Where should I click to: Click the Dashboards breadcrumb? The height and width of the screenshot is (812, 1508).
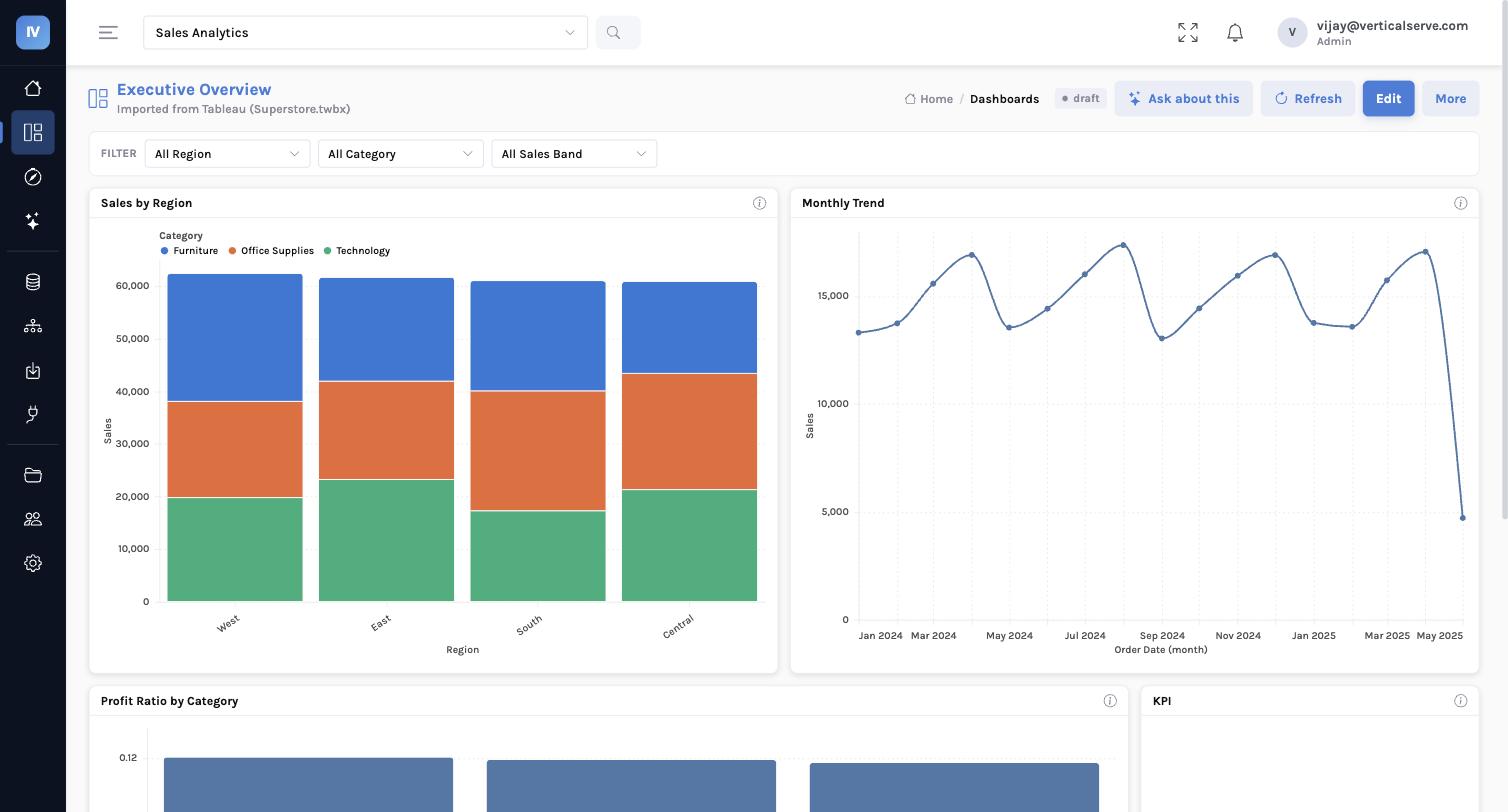(1004, 99)
